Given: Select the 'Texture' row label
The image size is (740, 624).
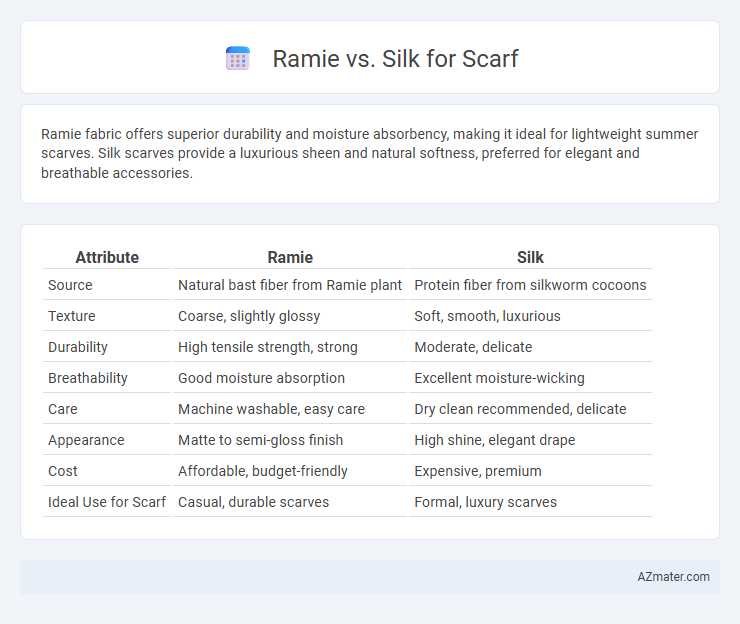Looking at the screenshot, I should [72, 316].
